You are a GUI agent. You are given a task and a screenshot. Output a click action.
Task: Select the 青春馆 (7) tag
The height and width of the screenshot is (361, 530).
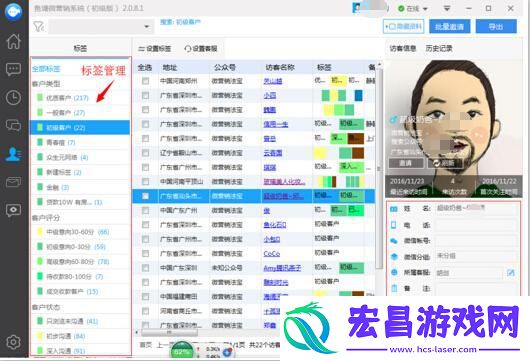click(80, 143)
